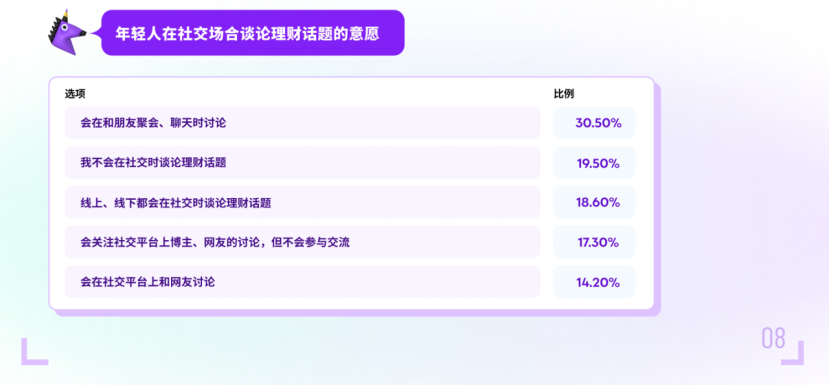Click the 19.50% value cell
The height and width of the screenshot is (386, 830).
[x=594, y=163]
